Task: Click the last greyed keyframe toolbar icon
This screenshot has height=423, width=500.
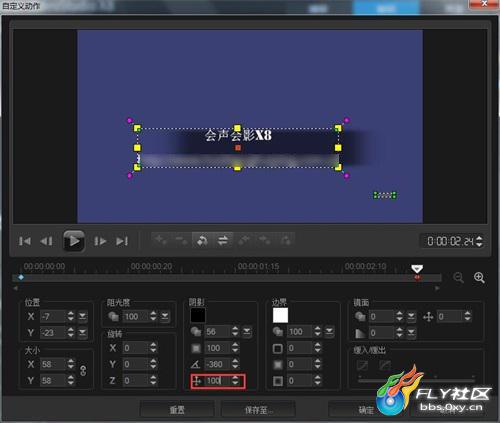Action: point(286,240)
